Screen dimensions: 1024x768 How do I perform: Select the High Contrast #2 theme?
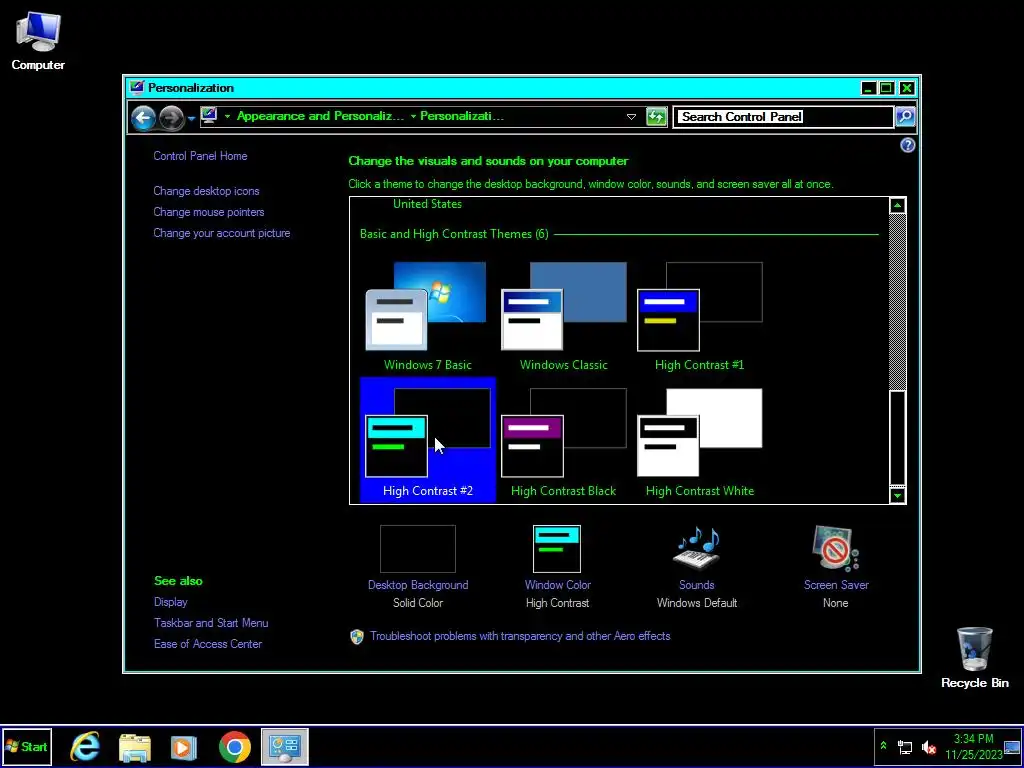(x=428, y=440)
